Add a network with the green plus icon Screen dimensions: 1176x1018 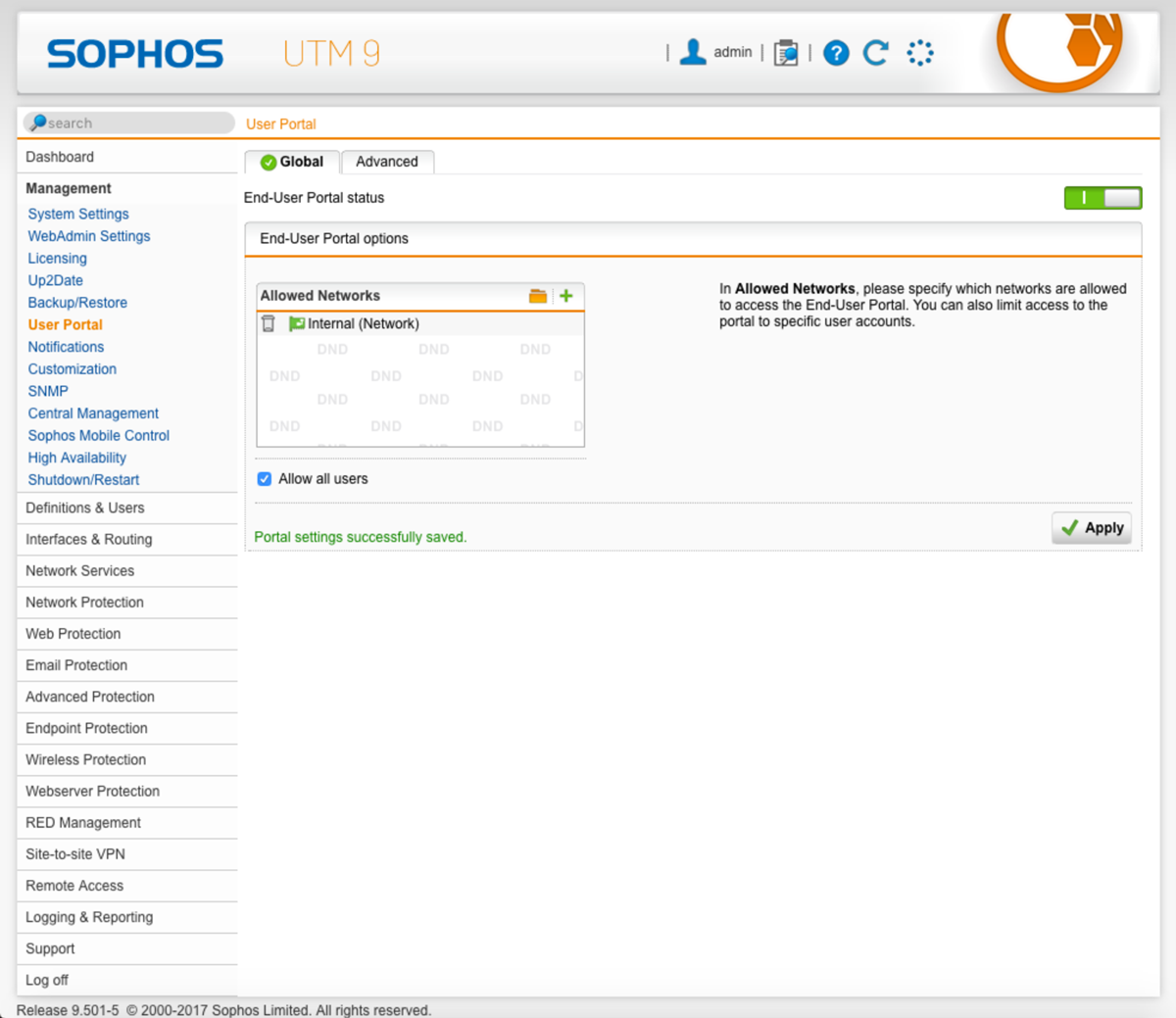tap(566, 296)
